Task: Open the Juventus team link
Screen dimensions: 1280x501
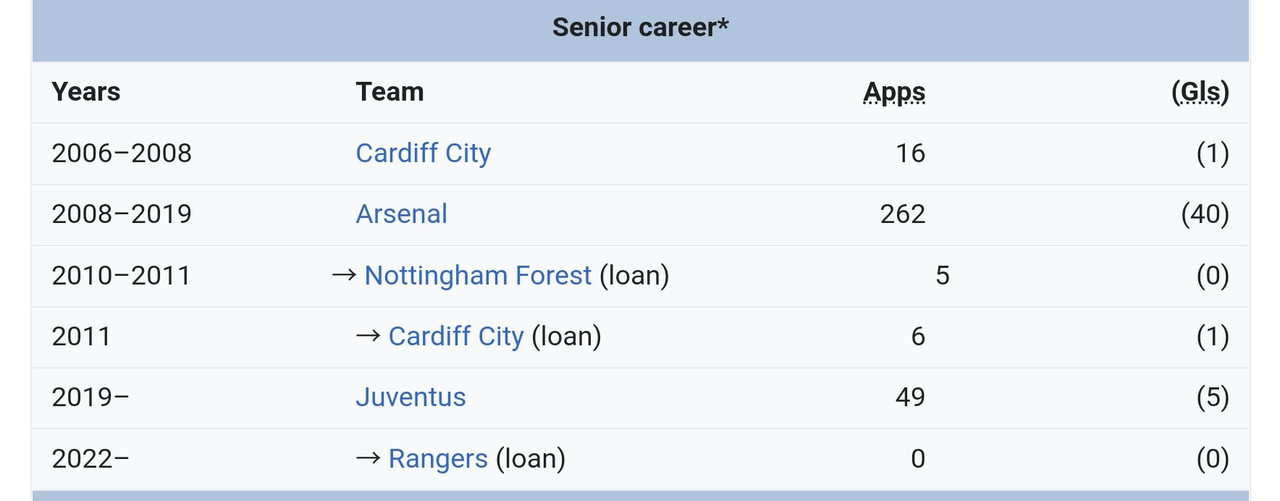Action: click(410, 397)
